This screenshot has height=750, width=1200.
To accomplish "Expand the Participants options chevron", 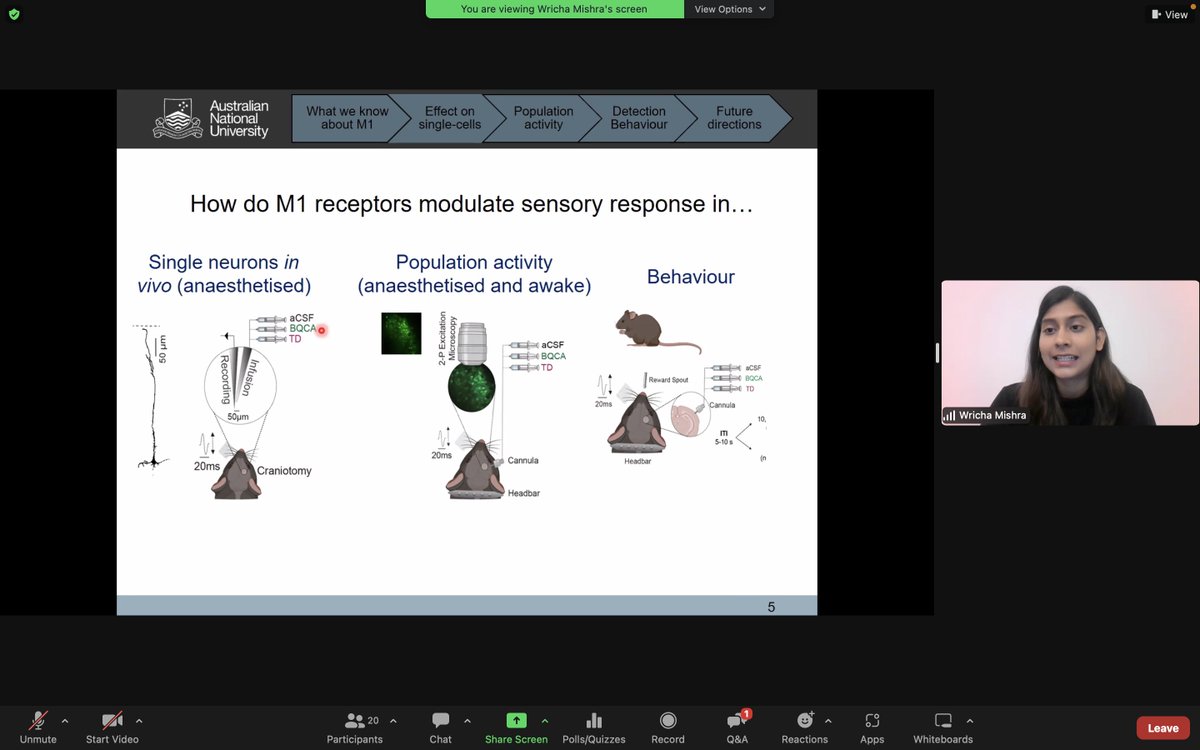I will tap(393, 721).
